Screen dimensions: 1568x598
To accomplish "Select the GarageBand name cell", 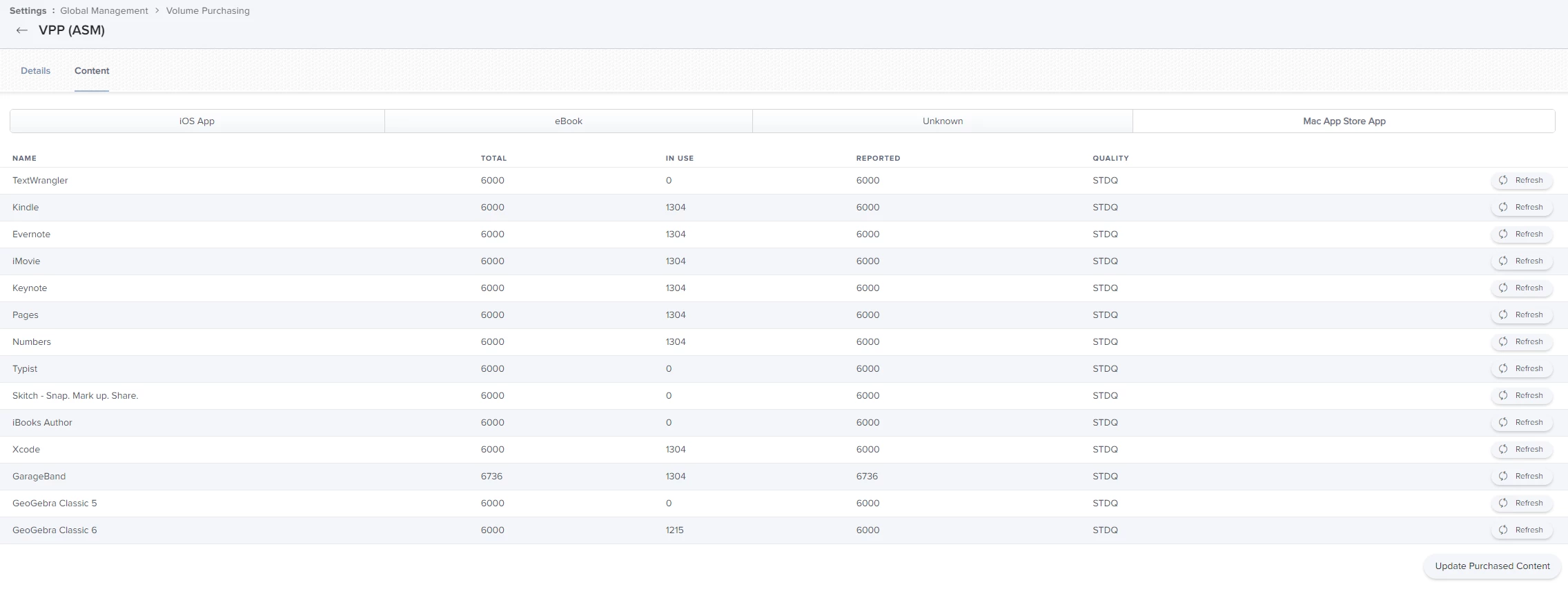I will (39, 476).
